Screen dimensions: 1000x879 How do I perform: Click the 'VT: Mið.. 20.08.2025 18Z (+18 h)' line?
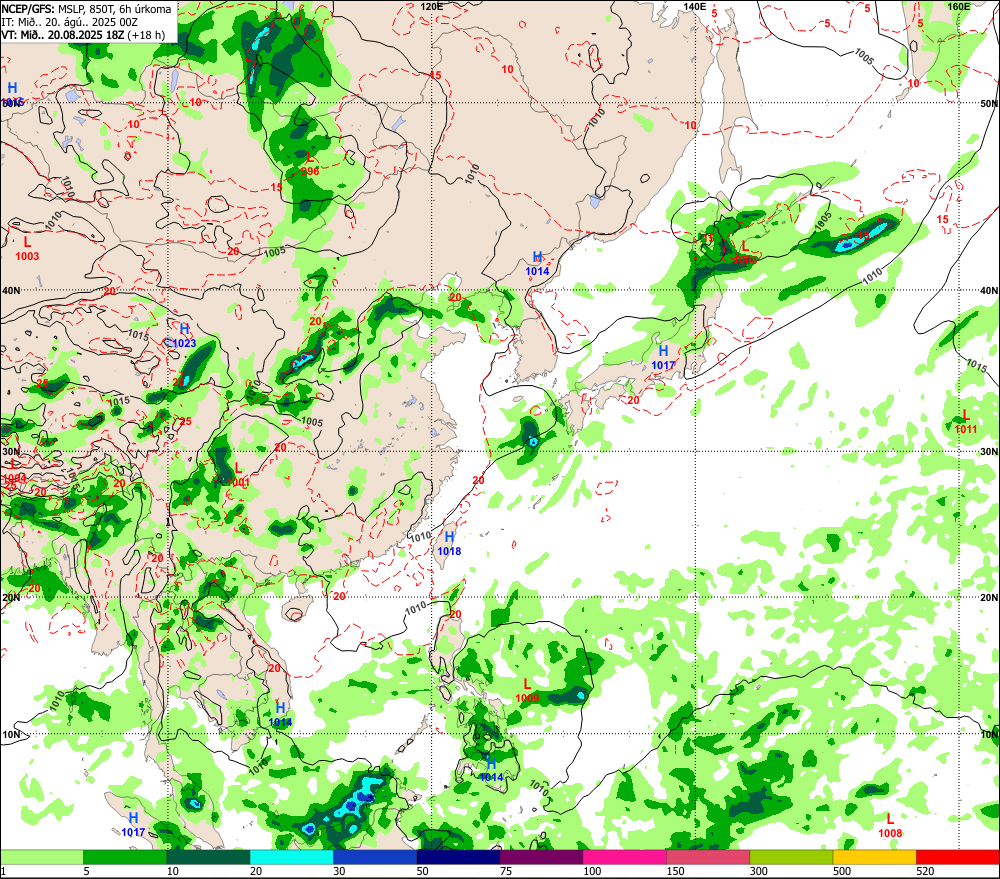tap(83, 35)
